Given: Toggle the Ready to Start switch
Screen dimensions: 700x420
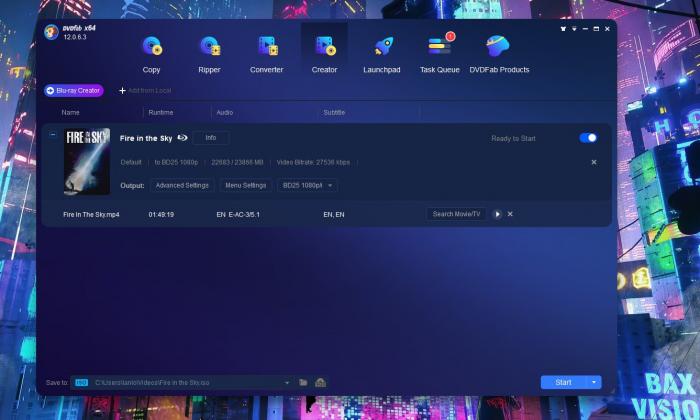Looking at the screenshot, I should (x=588, y=138).
